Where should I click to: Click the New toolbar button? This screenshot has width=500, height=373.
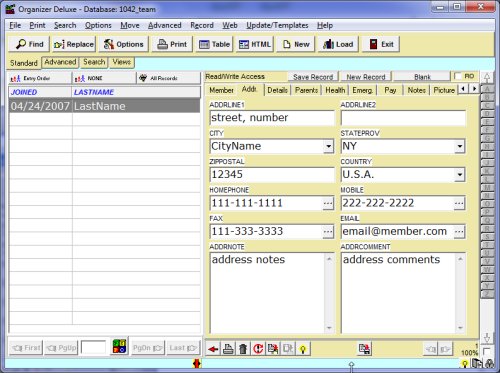[x=296, y=44]
